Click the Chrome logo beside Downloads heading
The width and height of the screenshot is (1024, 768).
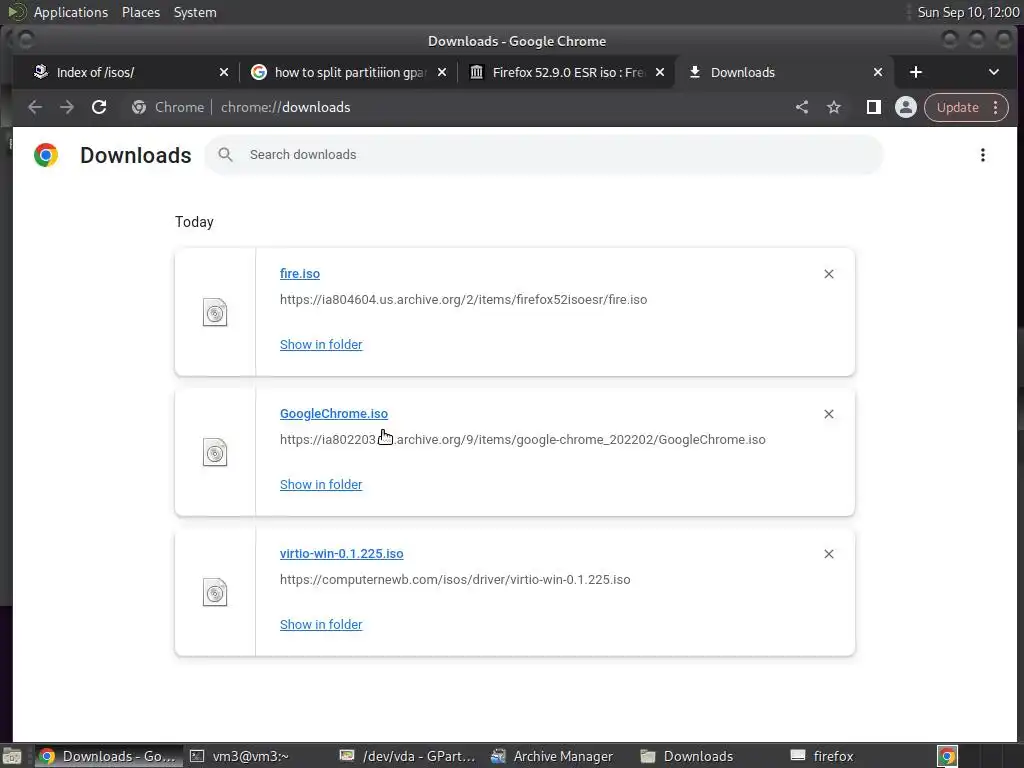tap(46, 155)
